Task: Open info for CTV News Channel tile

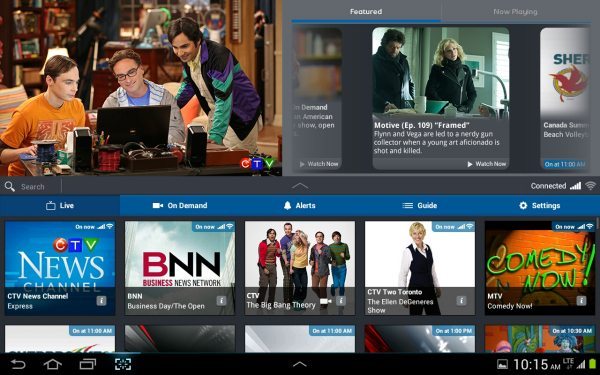Action: pyautogui.click(x=101, y=301)
